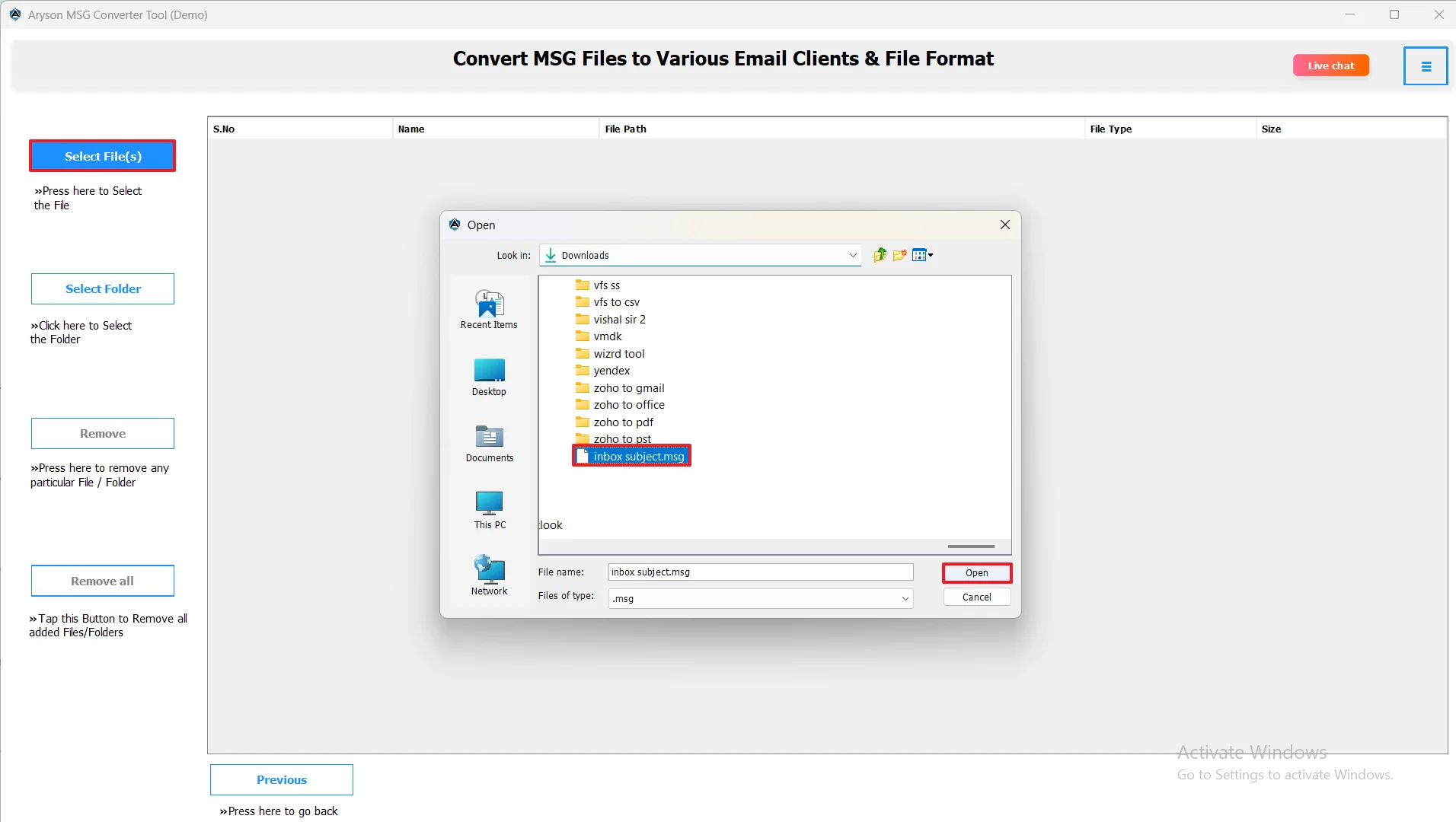Click the Select File(s) button
1456x822 pixels.
[x=103, y=156]
